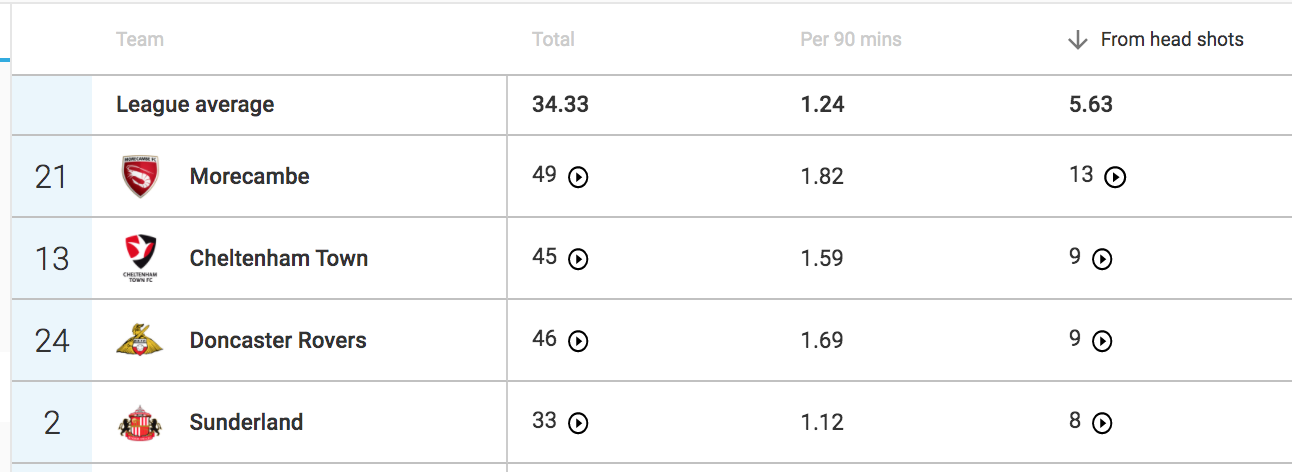1292x472 pixels.
Task: Play Cheltenham Town's 9 head shots clips
Action: point(1101,259)
